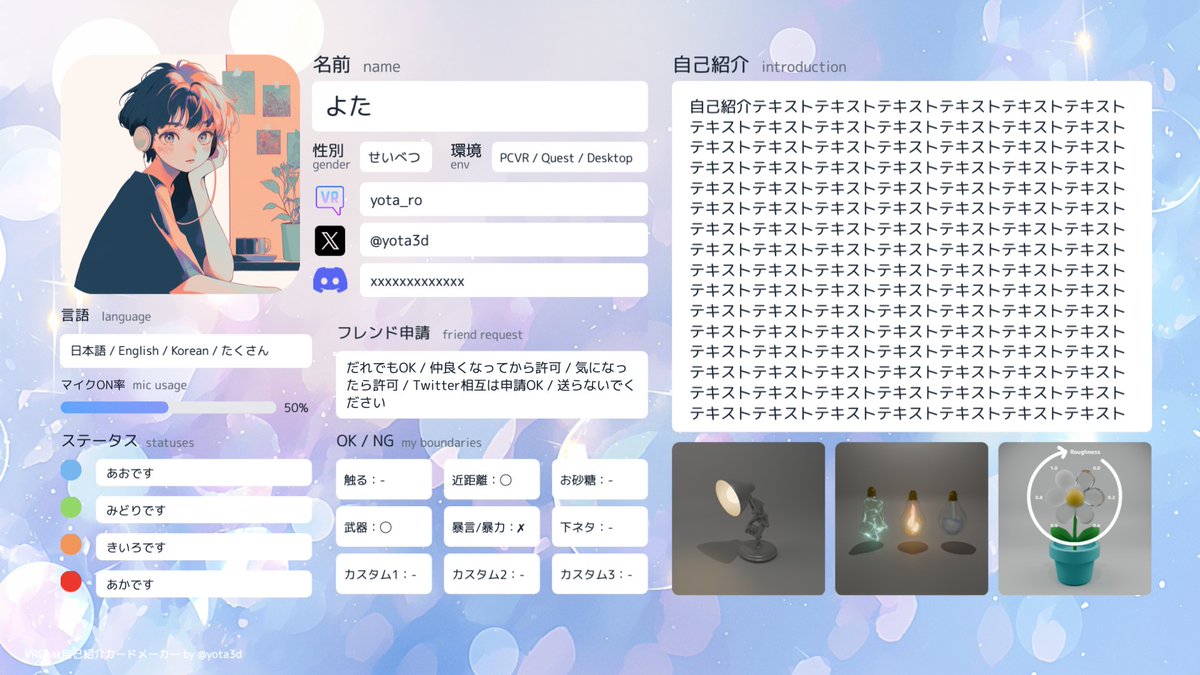Viewport: 1200px width, 675px height.
Task: Select the blue status circle
Action: click(71, 471)
